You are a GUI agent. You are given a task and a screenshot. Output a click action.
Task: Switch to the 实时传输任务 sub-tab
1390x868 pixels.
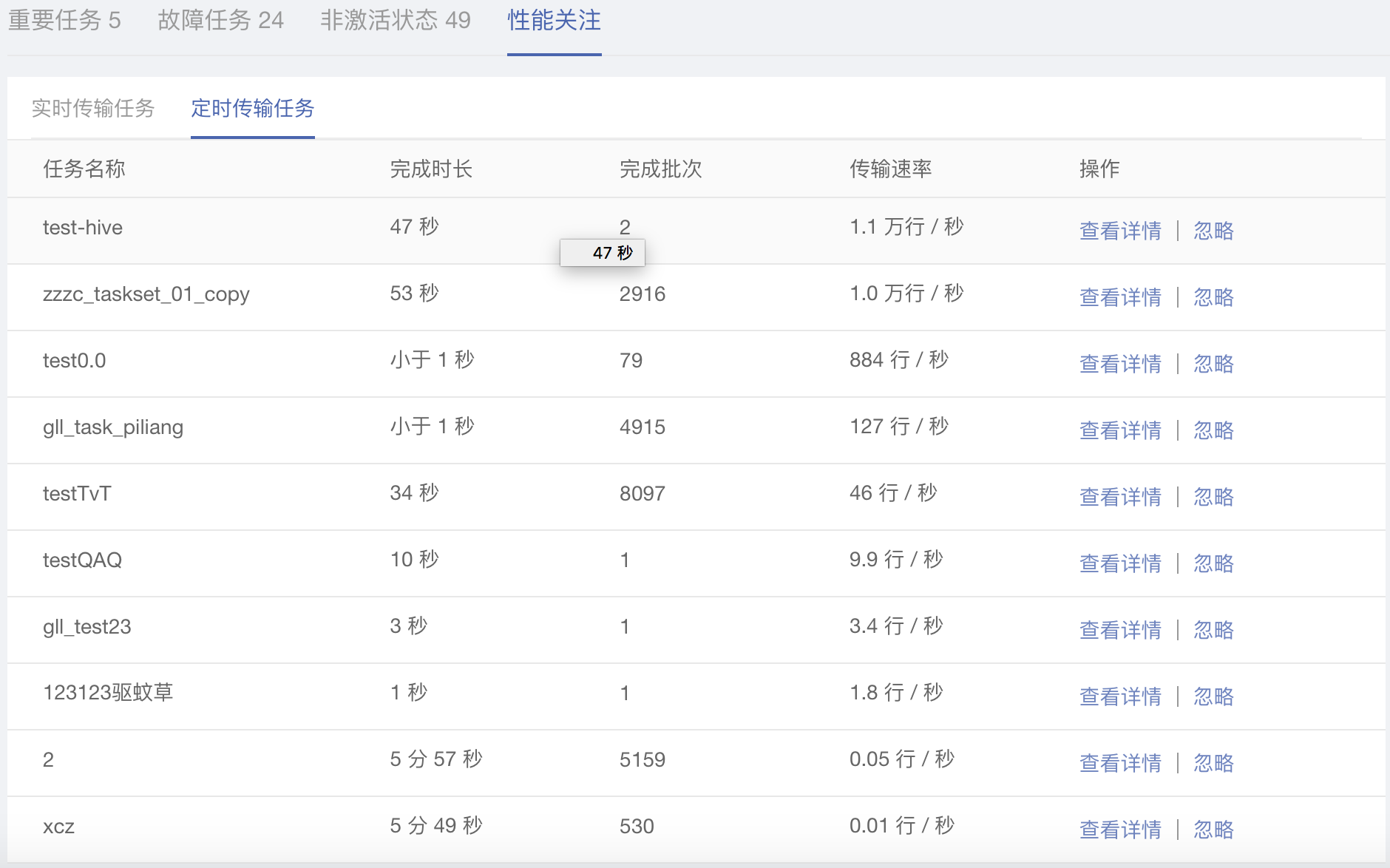click(93, 109)
